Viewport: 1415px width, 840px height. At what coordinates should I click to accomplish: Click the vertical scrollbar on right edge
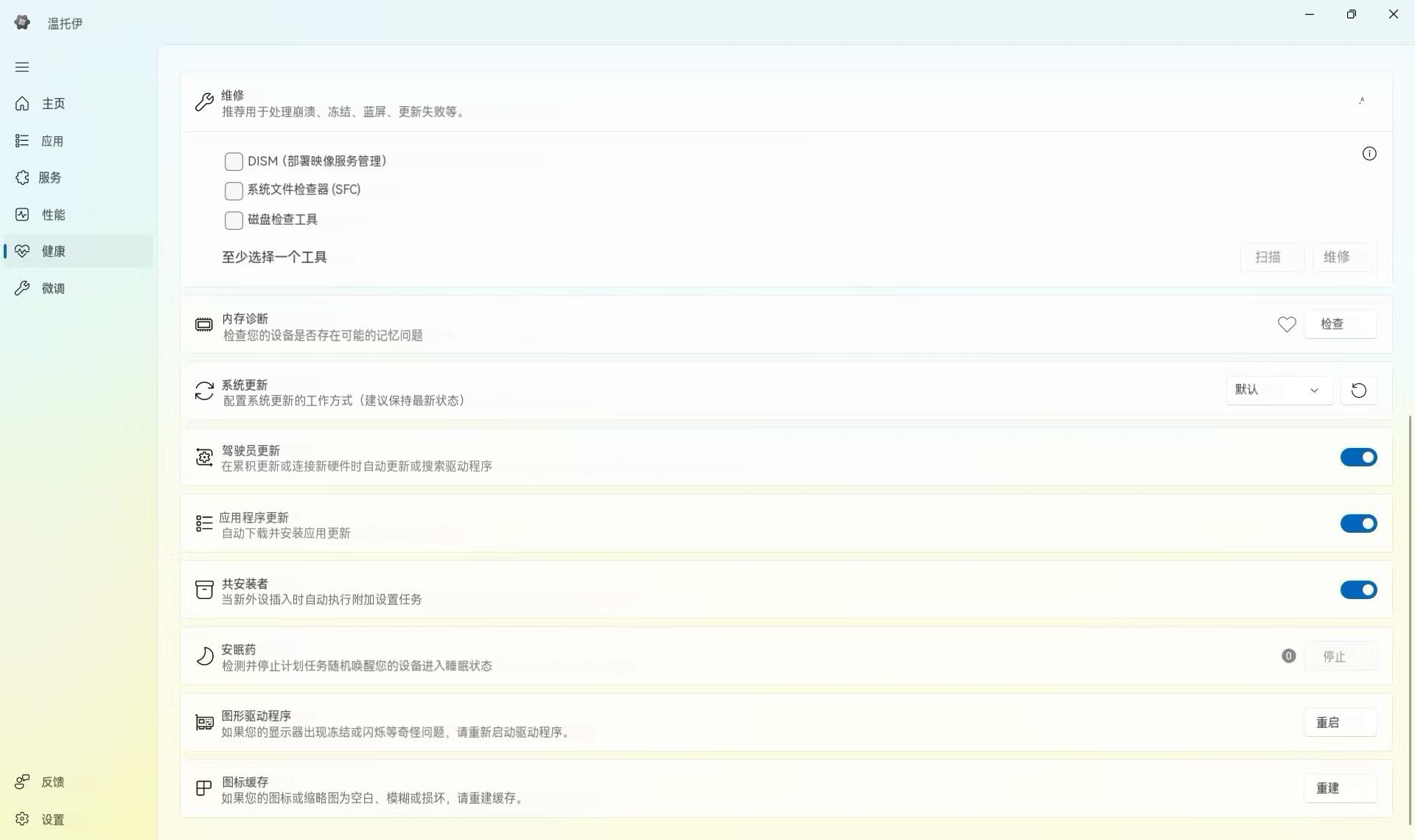[x=1410, y=619]
